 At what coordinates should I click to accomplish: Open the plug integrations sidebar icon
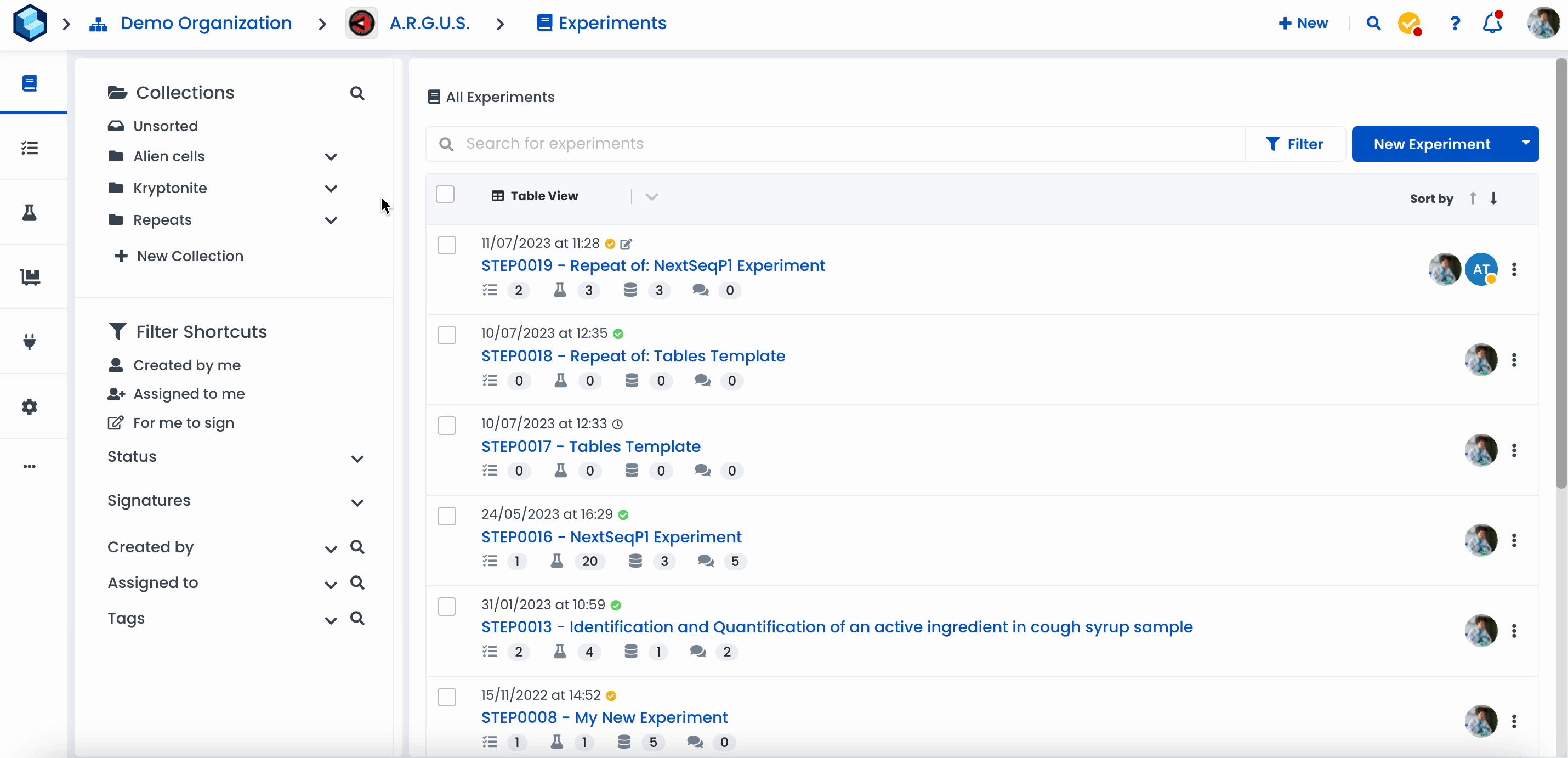click(29, 342)
